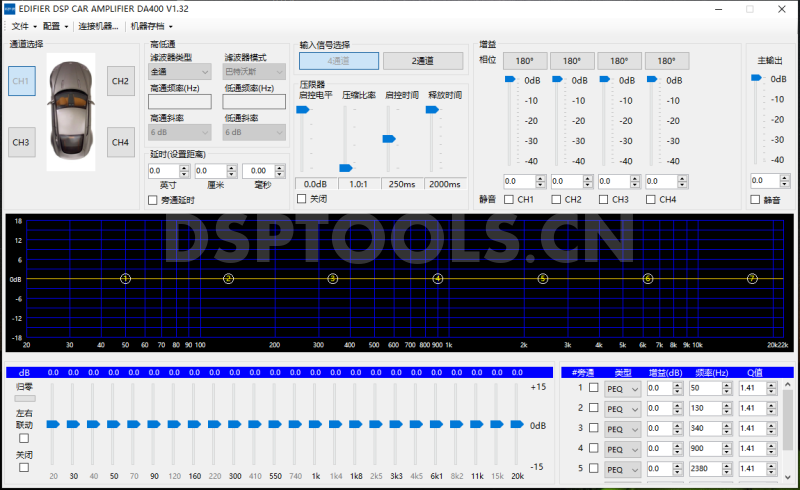Toggle fourth channel 180° phase button
800x490 pixels.
pos(667,61)
